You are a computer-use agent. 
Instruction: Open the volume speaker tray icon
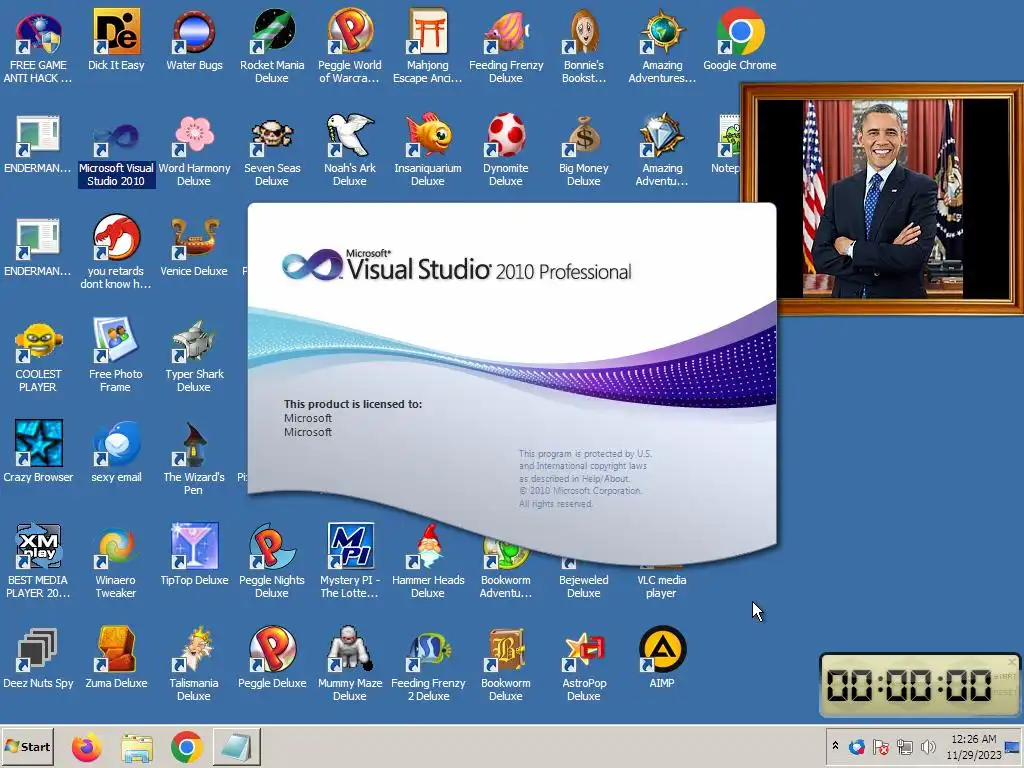pos(928,746)
